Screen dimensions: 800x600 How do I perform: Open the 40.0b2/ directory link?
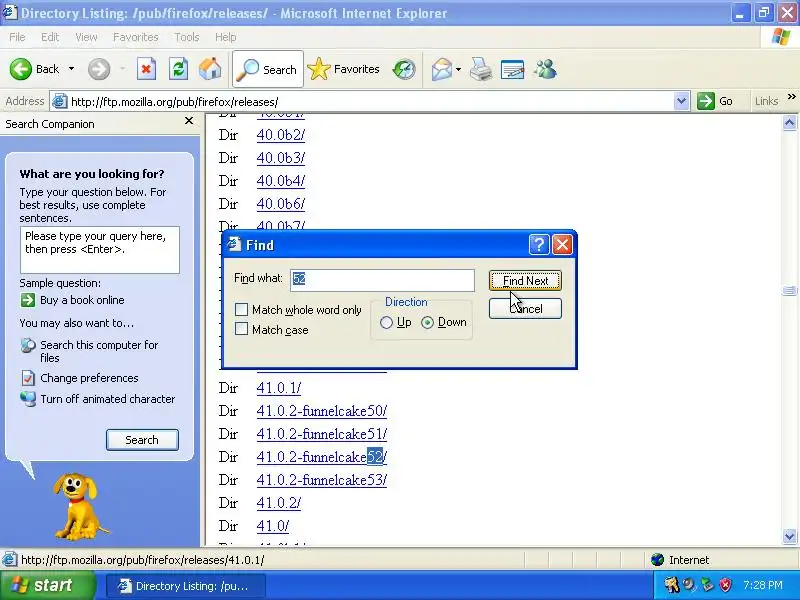pyautogui.click(x=281, y=135)
